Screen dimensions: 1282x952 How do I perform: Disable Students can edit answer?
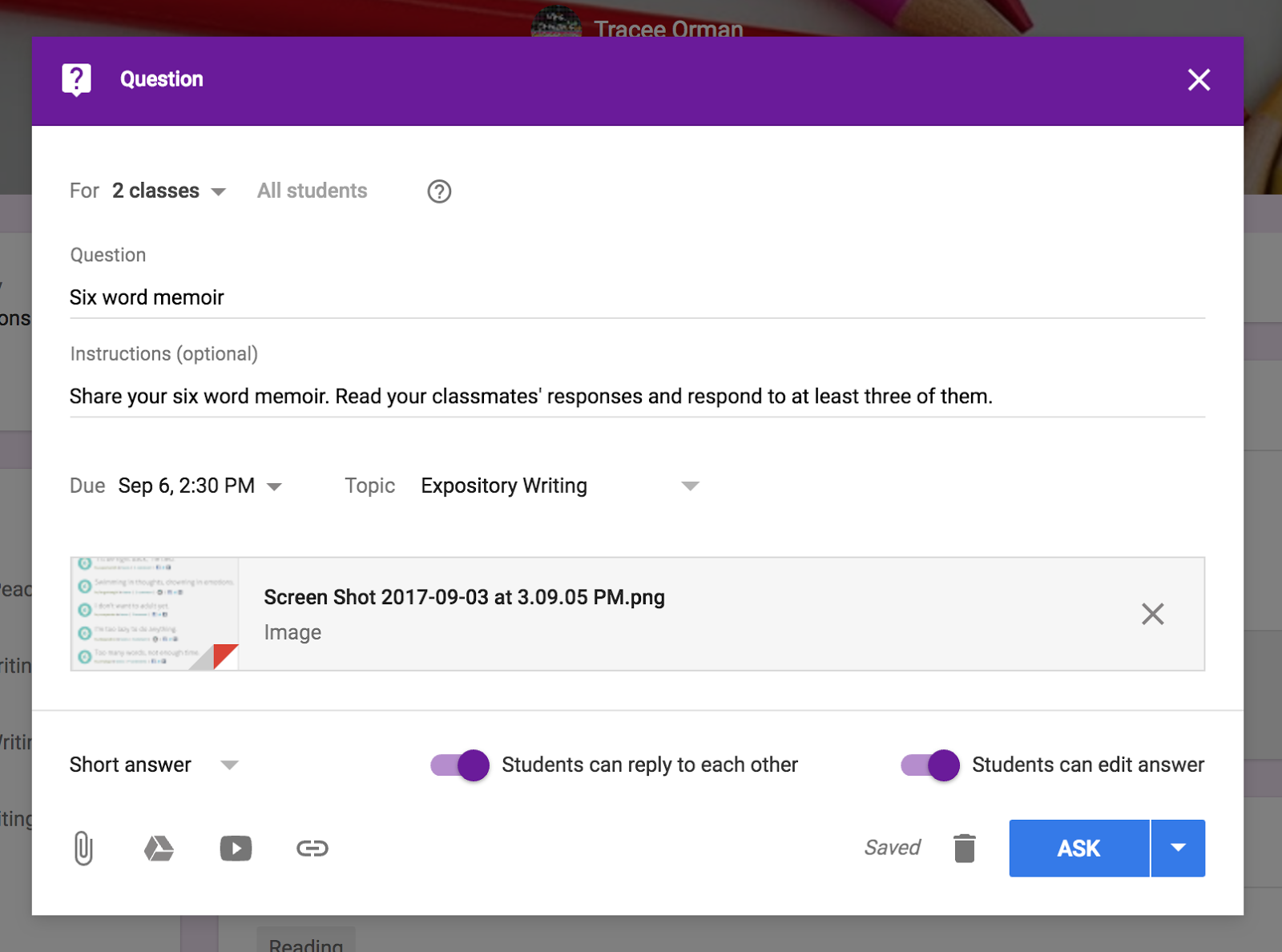coord(929,765)
